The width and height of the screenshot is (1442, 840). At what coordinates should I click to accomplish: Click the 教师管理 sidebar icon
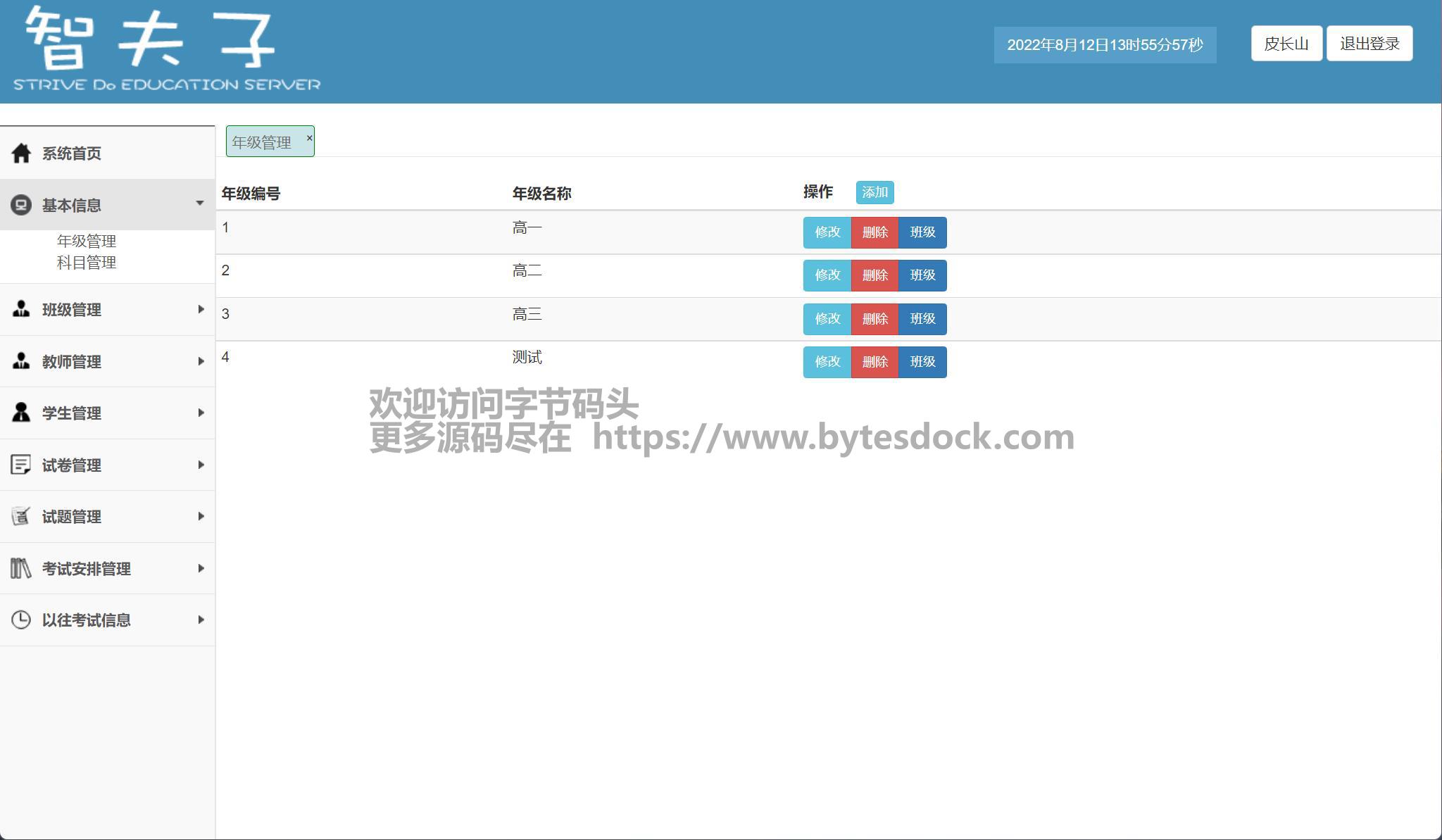coord(21,361)
